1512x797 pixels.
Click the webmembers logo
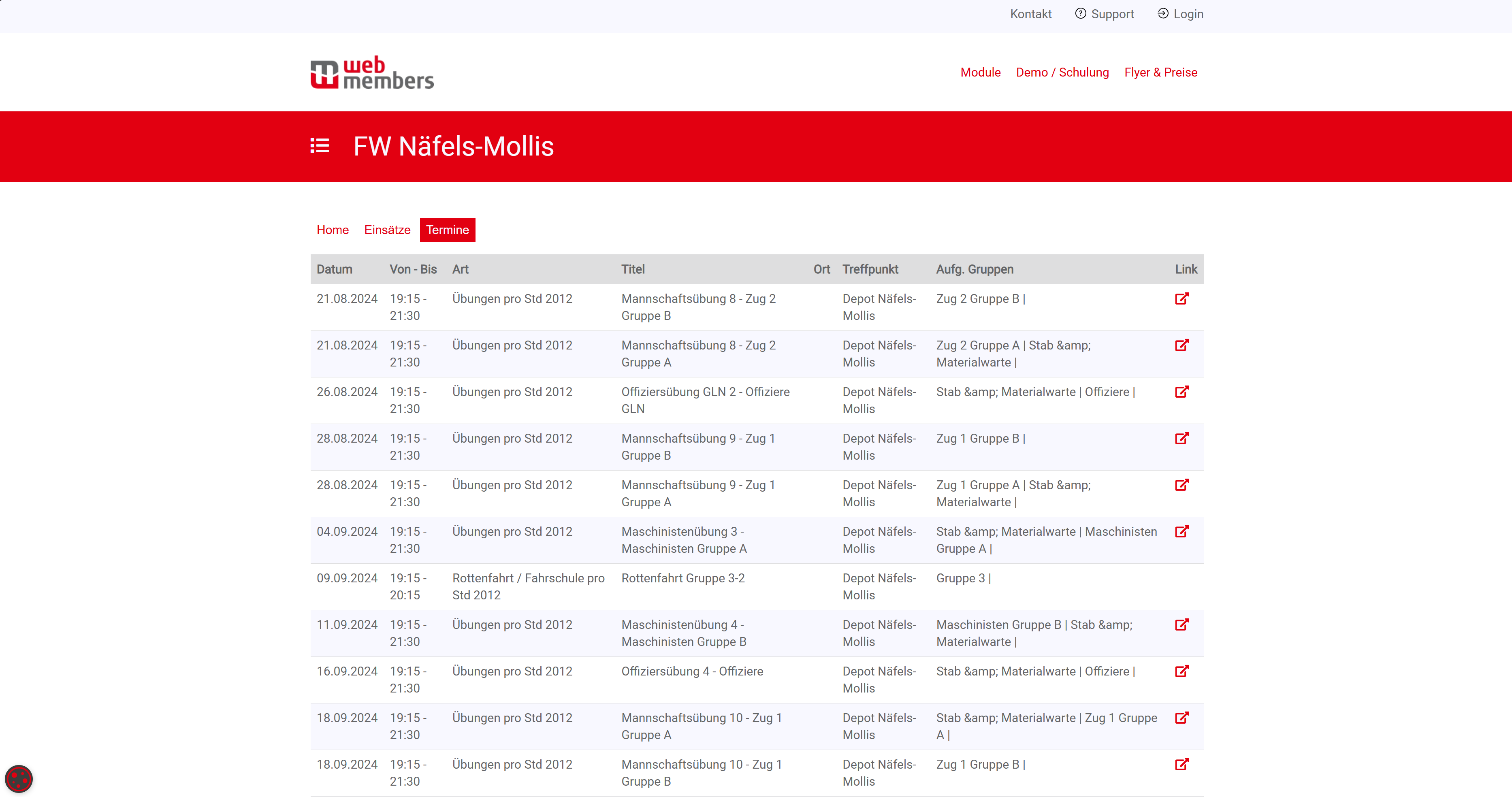click(371, 73)
